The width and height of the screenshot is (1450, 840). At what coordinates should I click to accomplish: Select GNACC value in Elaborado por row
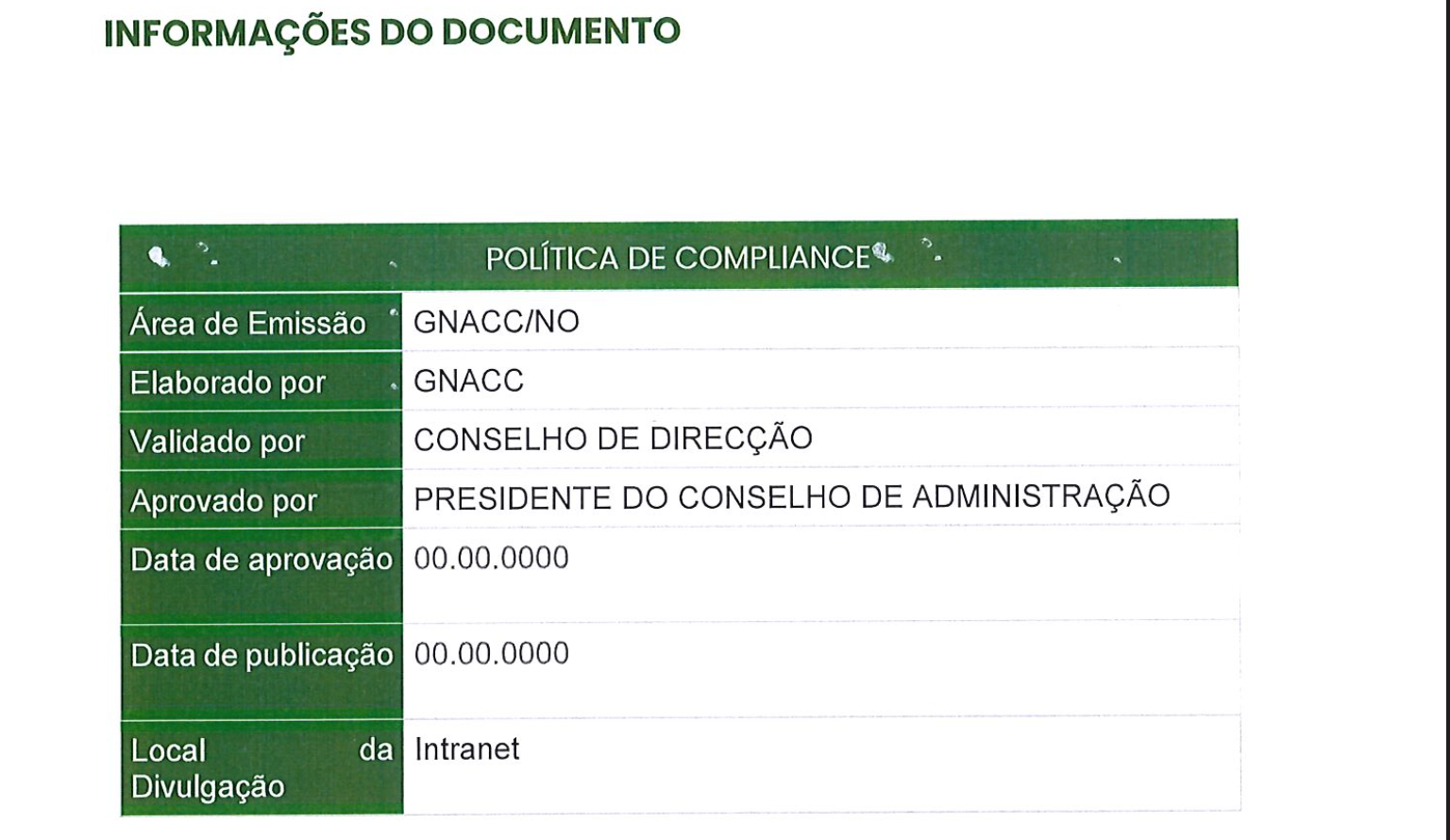coord(468,380)
